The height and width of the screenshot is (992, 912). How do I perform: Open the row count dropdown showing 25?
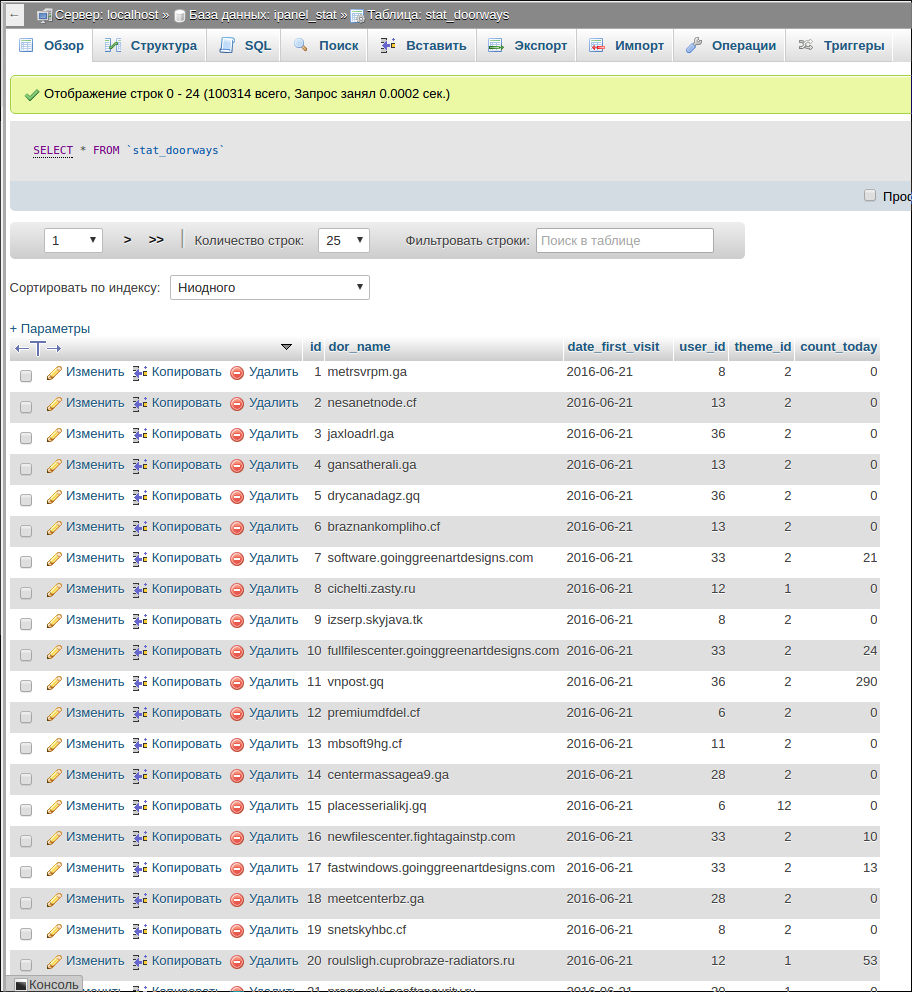click(344, 240)
